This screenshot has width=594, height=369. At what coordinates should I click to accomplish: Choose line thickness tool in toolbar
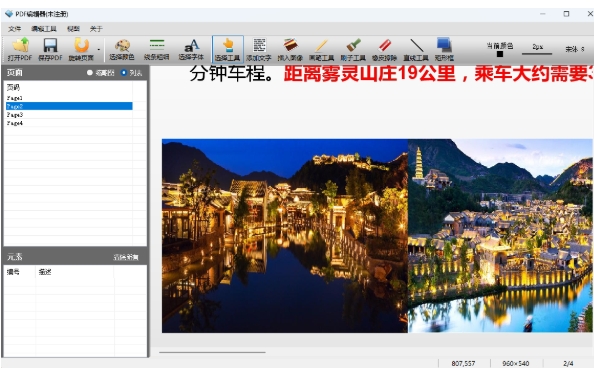pyautogui.click(x=156, y=49)
